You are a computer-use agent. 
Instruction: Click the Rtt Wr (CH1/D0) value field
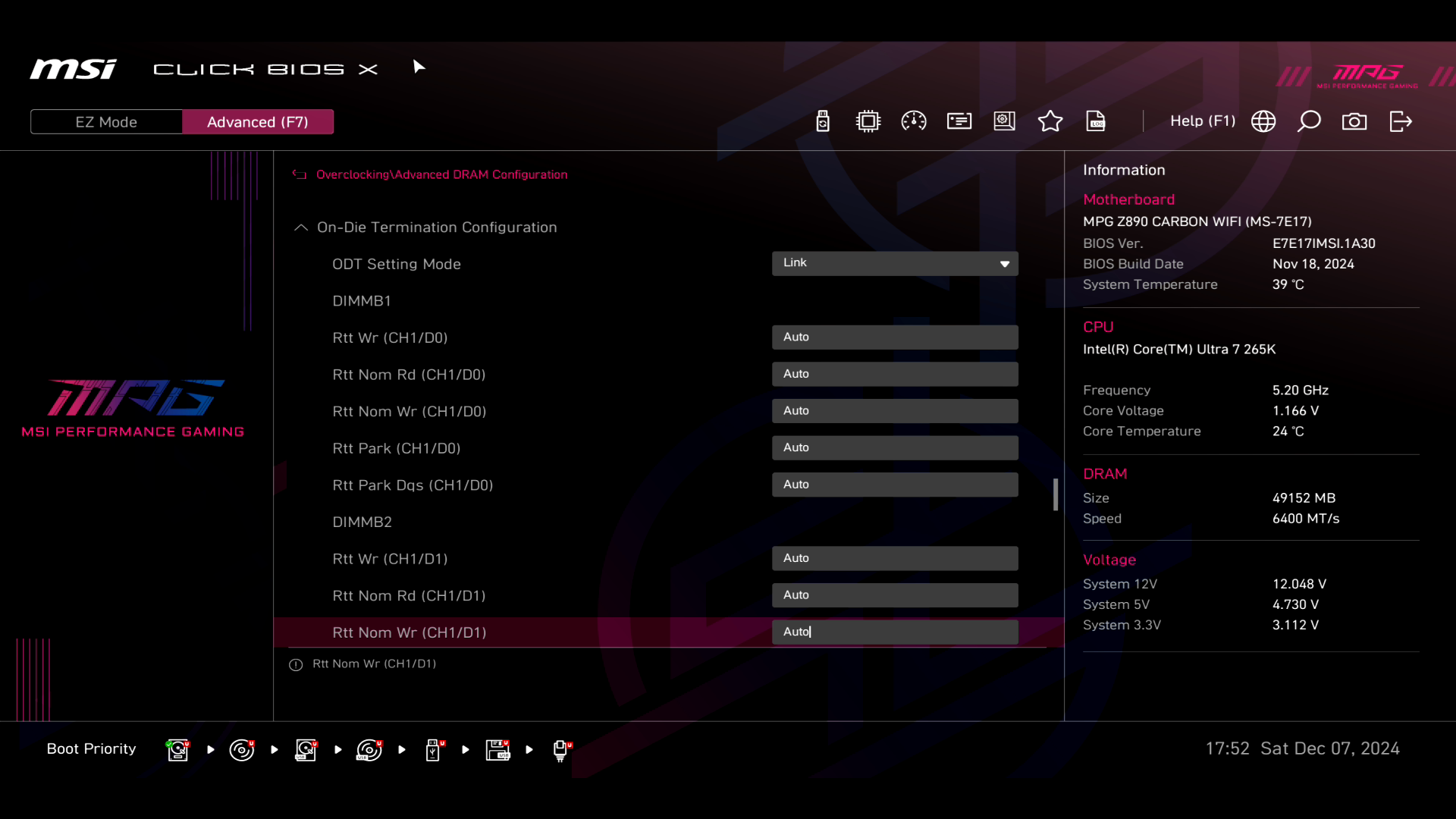894,337
